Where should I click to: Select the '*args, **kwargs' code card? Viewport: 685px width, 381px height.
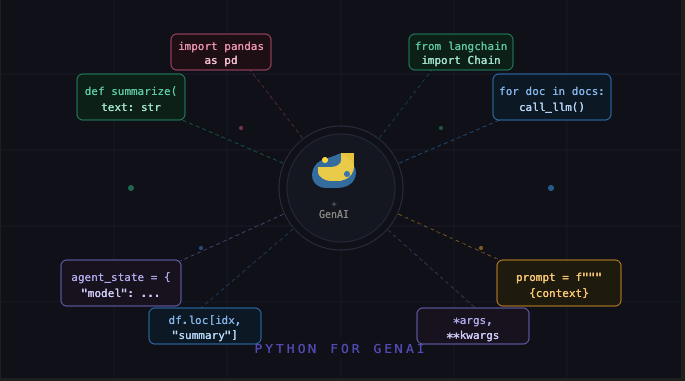pos(473,326)
